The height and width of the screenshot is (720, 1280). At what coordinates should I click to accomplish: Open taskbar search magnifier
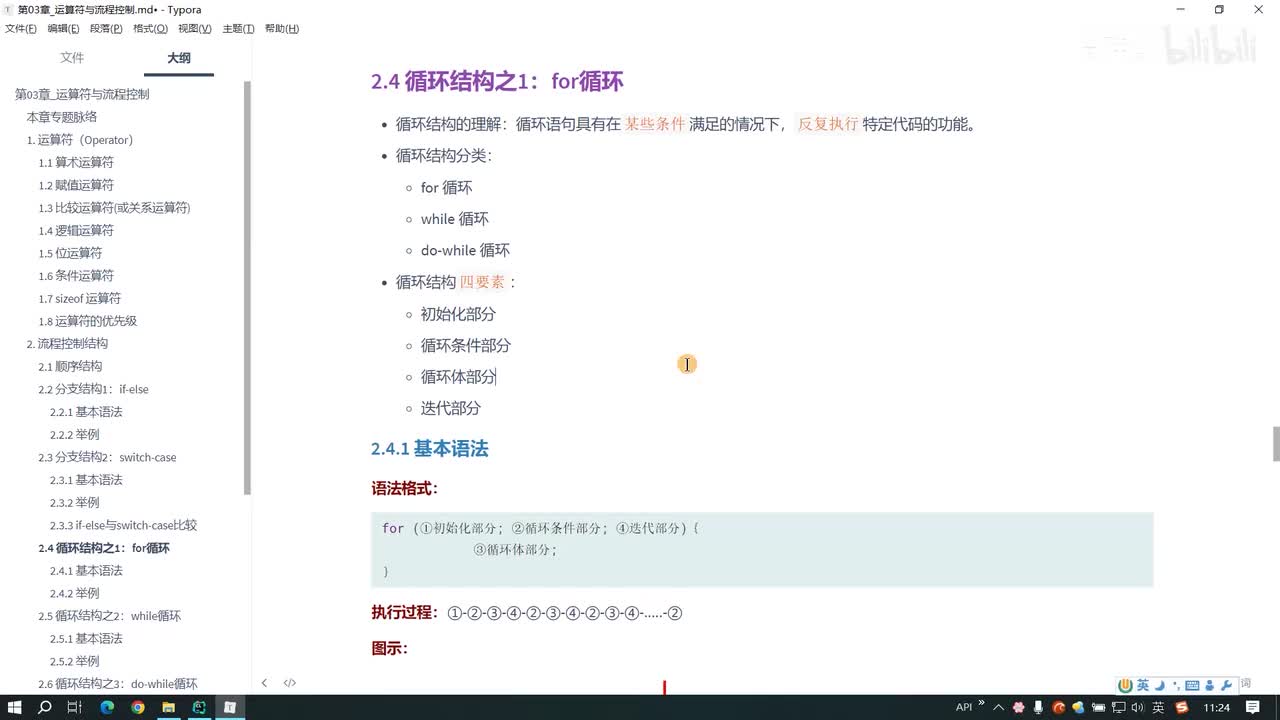[45, 707]
